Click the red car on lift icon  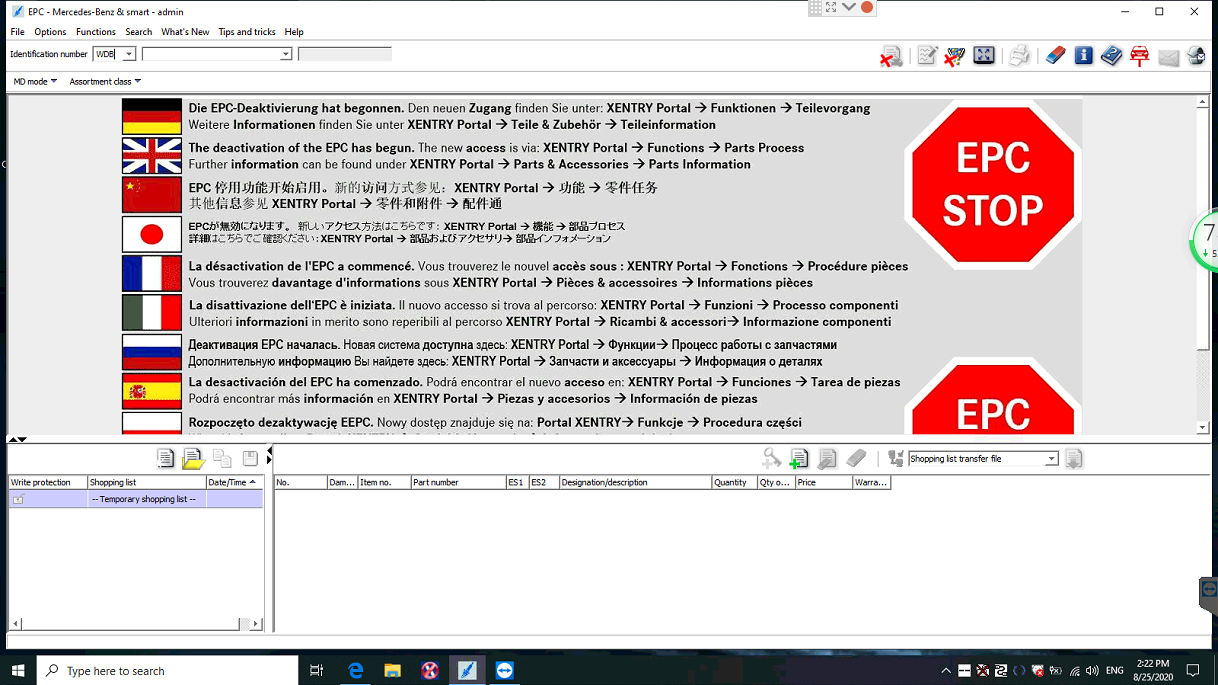coord(1139,56)
